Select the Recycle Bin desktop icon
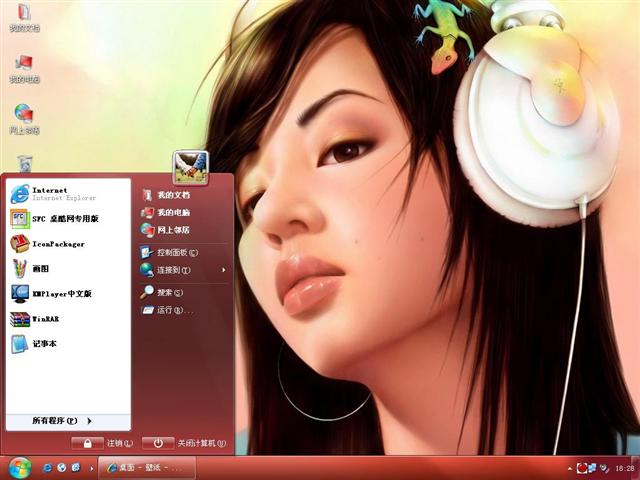Screen dimensions: 640x480 [25, 163]
